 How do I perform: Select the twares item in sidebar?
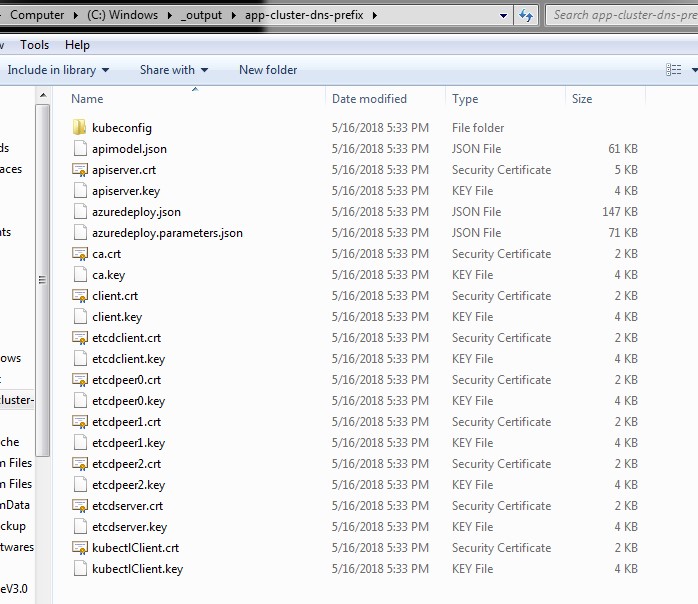(x=17, y=547)
